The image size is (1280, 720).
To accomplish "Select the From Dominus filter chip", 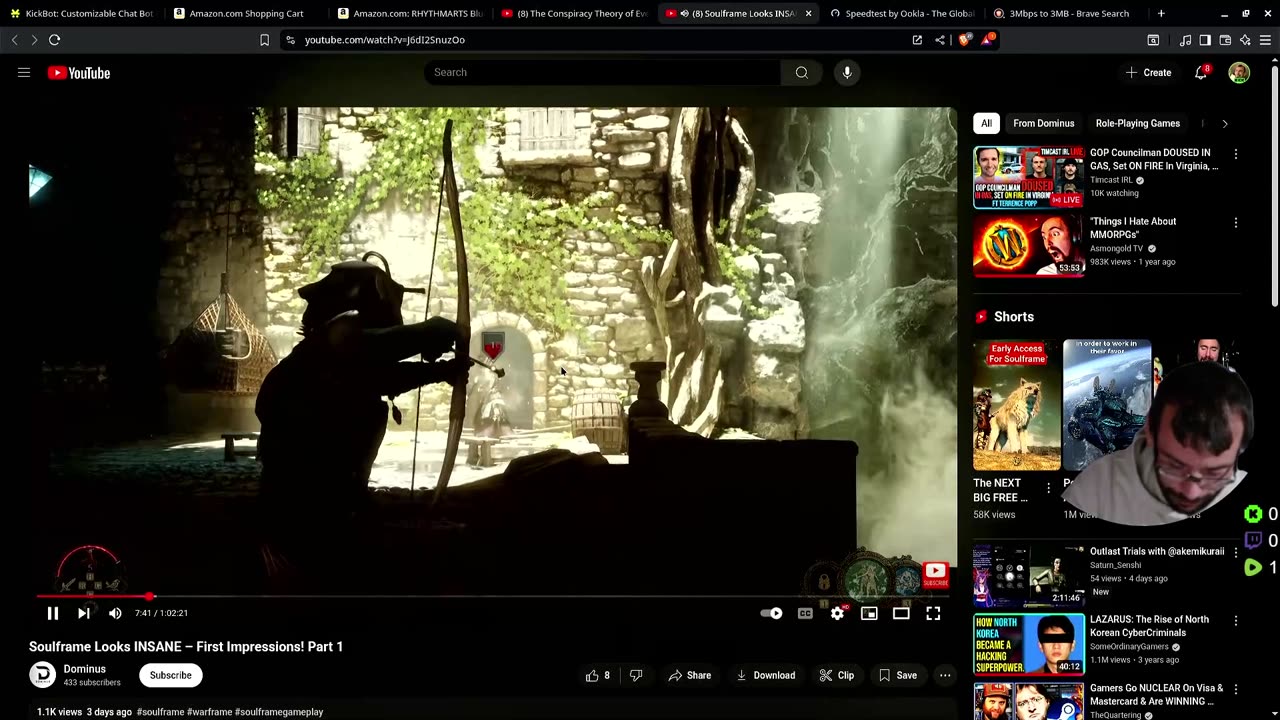I will (x=1043, y=123).
